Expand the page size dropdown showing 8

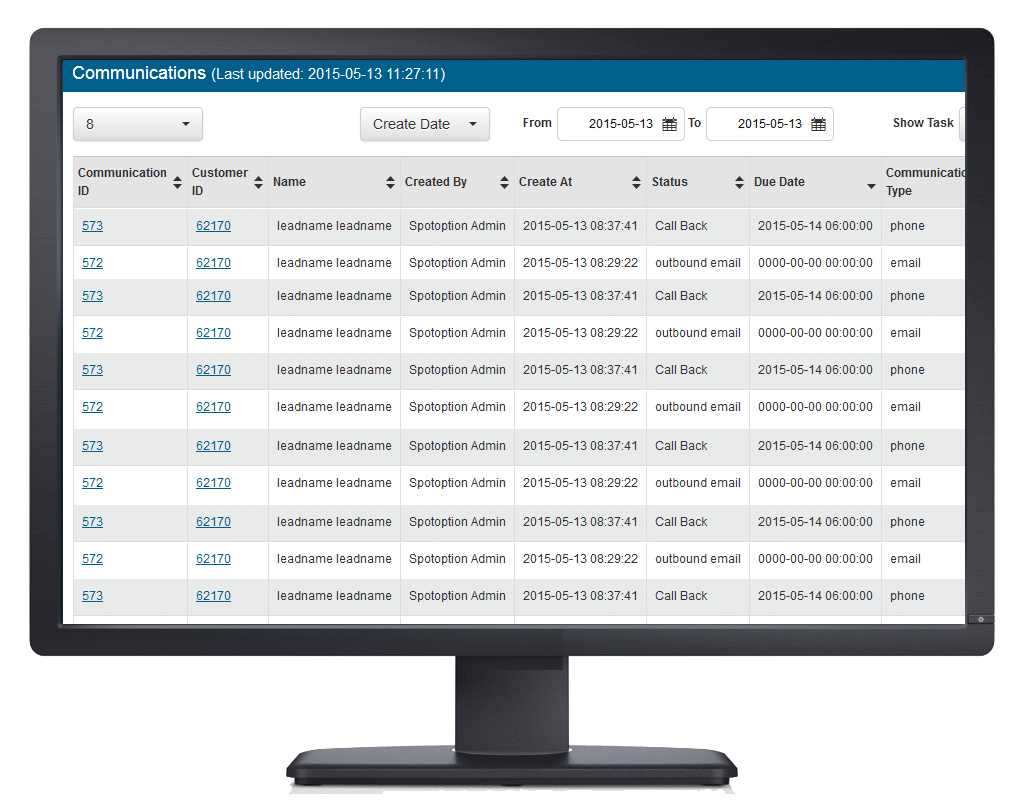[138, 124]
